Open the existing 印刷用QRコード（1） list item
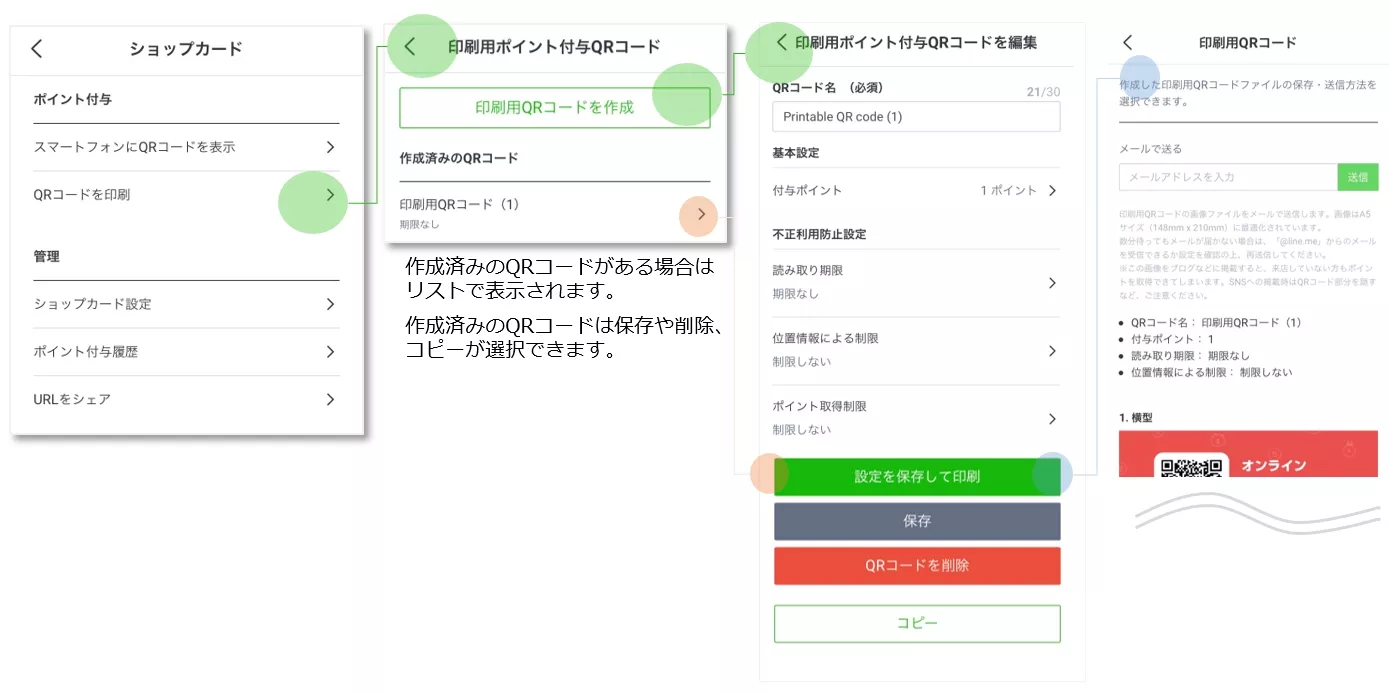This screenshot has height=692, width=1389. [x=701, y=214]
